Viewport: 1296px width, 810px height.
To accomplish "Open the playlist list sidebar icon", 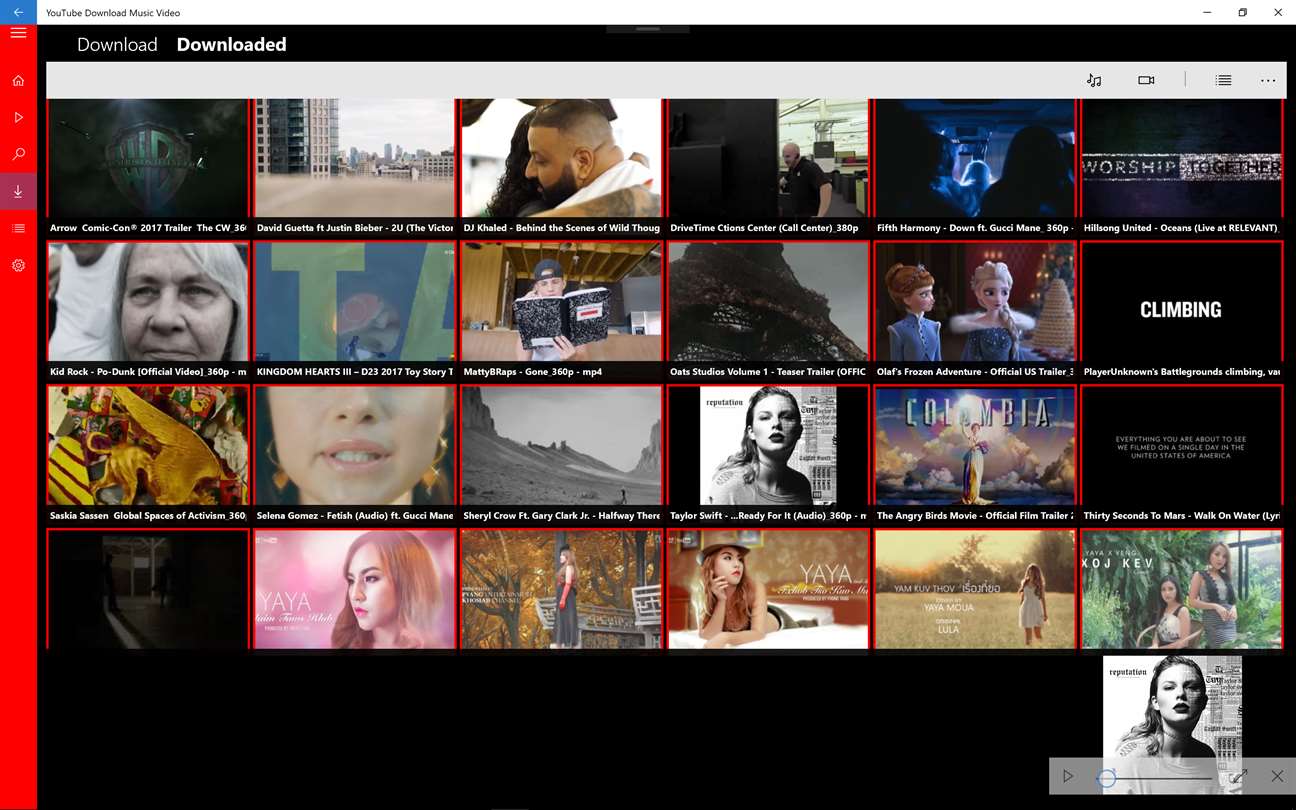I will point(18,229).
